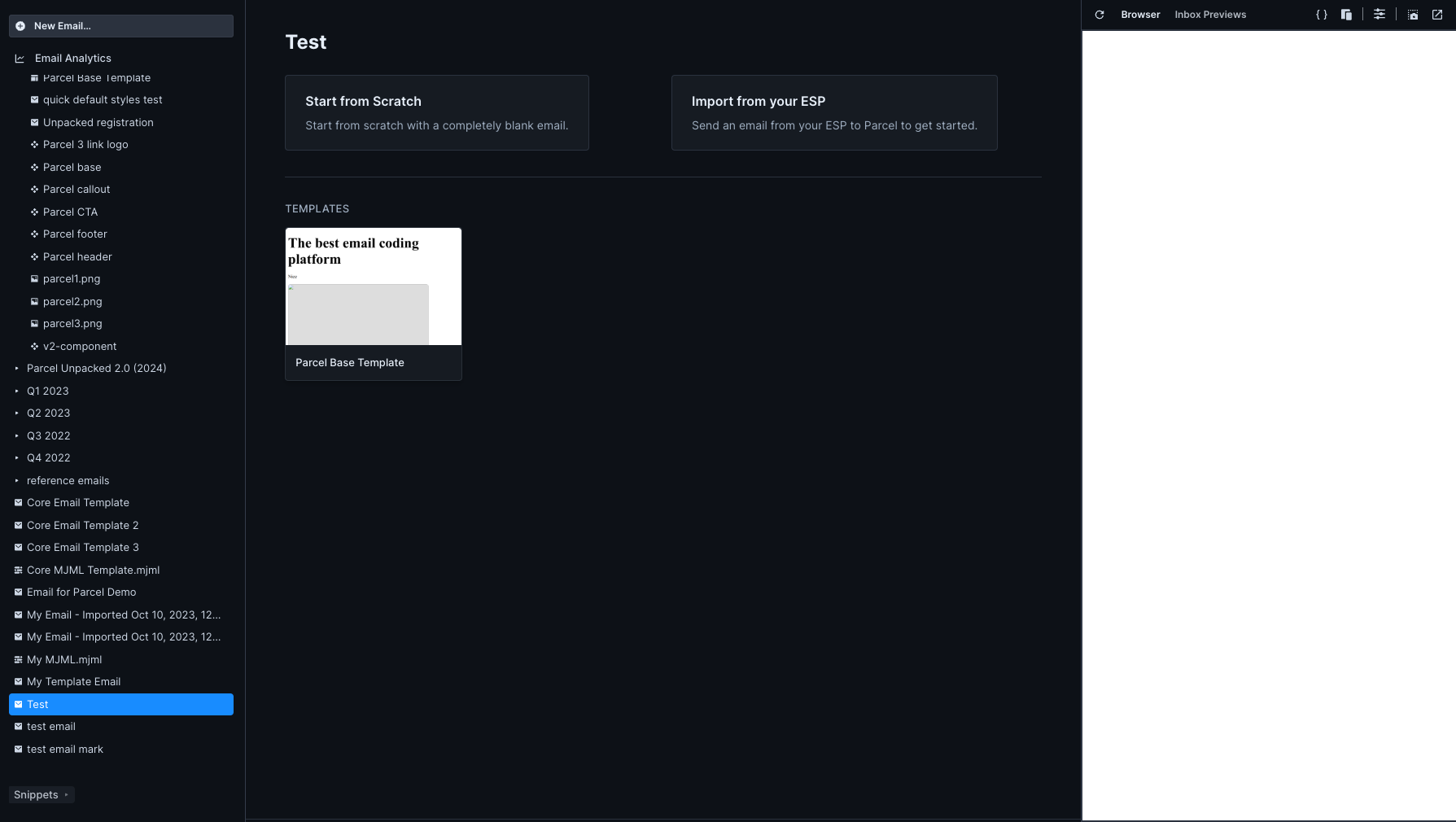
Task: Click component icon beside Parcel 3 link logo
Action: (x=34, y=145)
